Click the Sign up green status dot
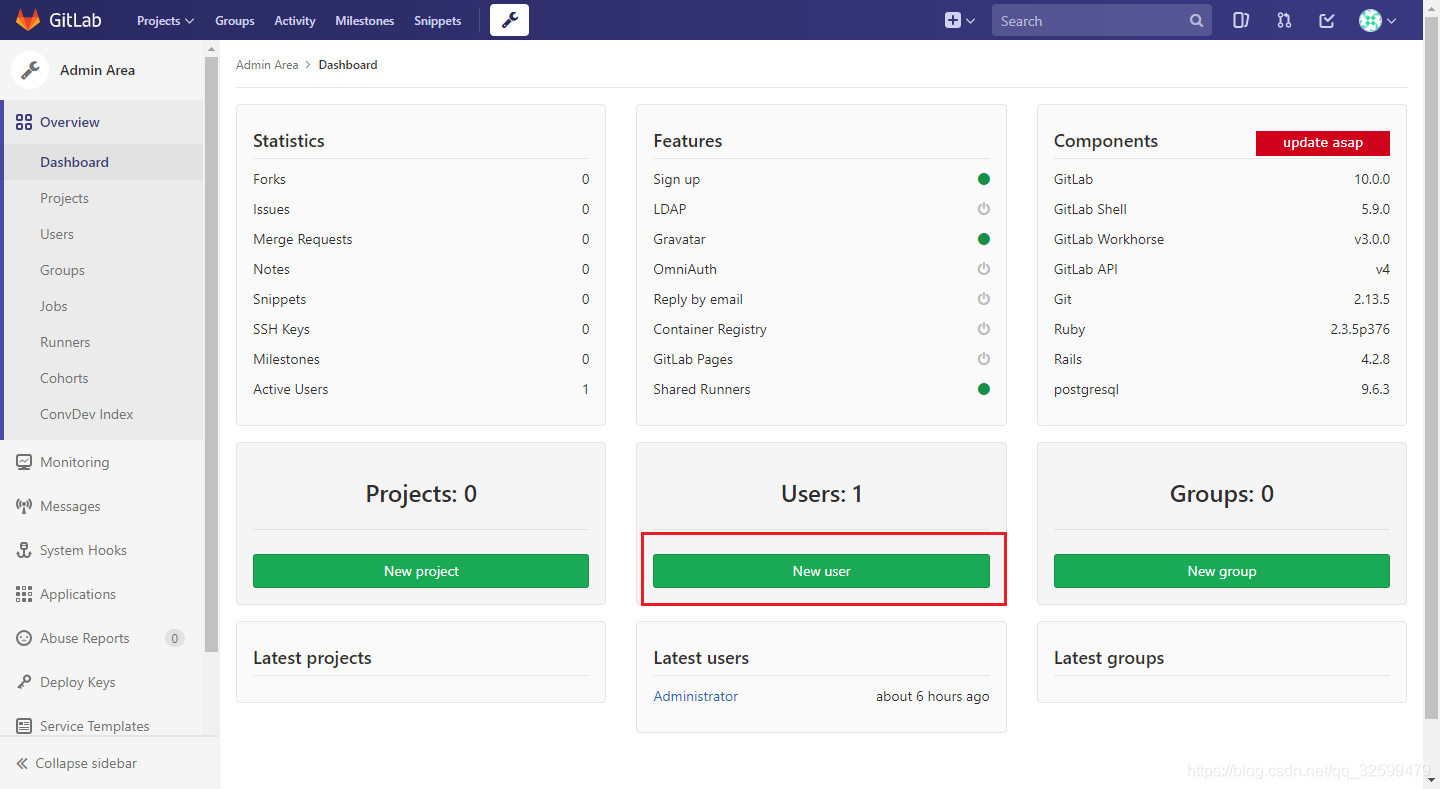Viewport: 1440px width, 789px height. (x=984, y=179)
